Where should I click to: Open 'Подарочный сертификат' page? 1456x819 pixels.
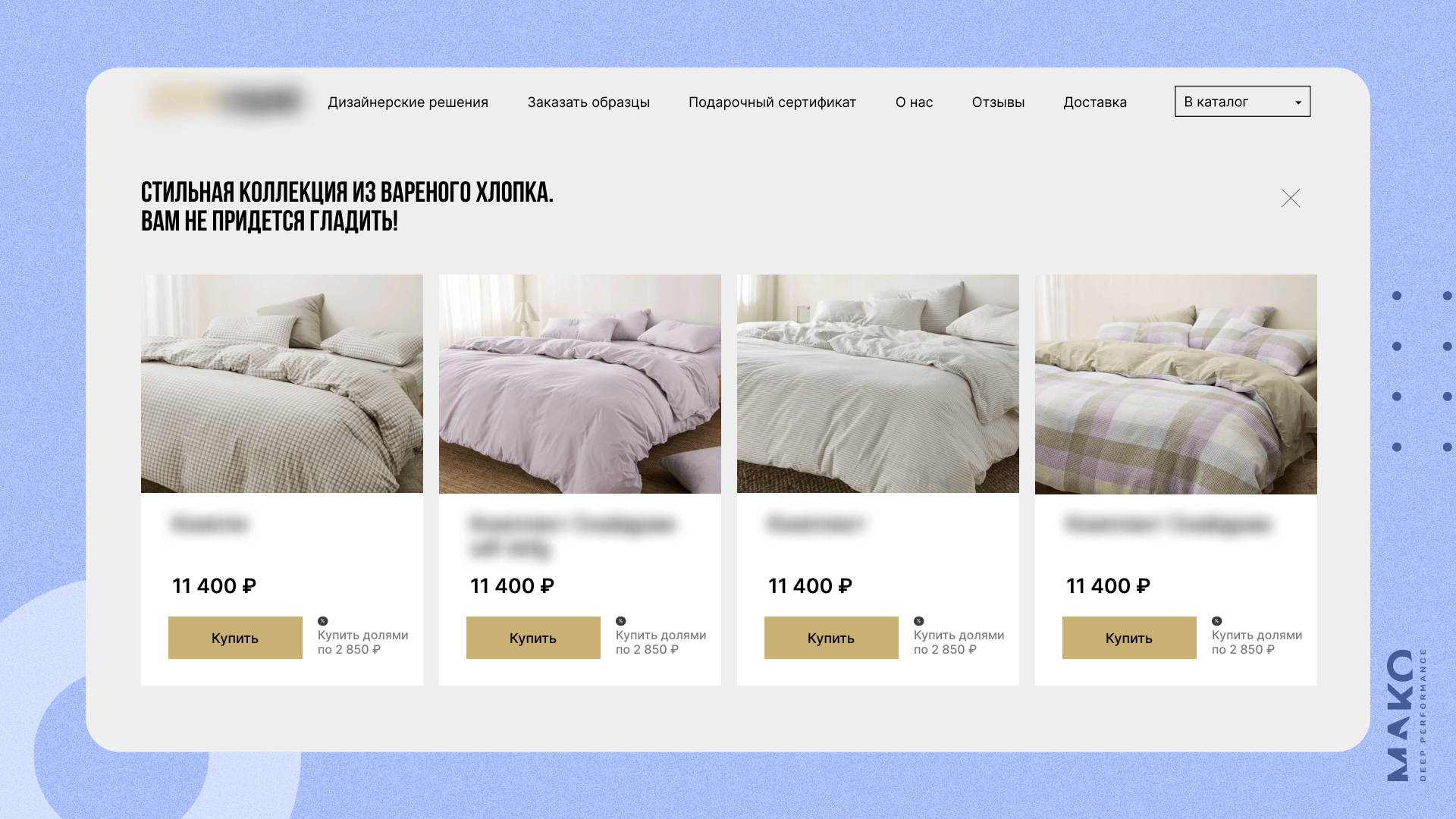(x=772, y=102)
